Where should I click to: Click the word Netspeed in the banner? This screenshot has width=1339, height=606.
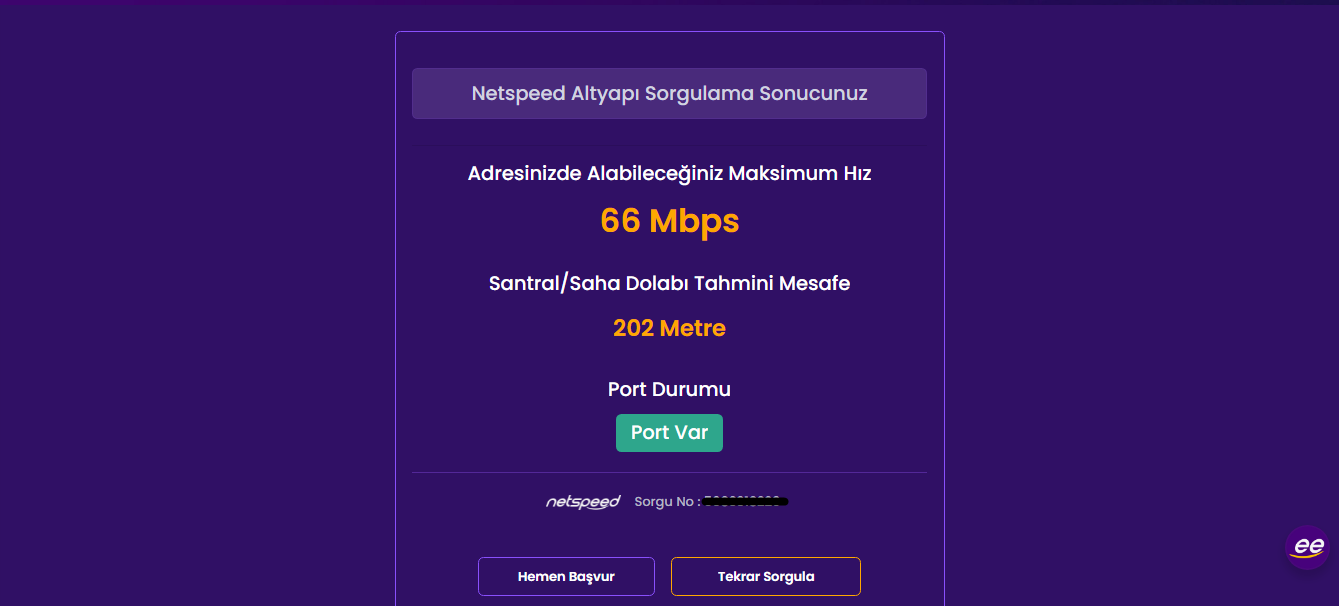tap(518, 94)
